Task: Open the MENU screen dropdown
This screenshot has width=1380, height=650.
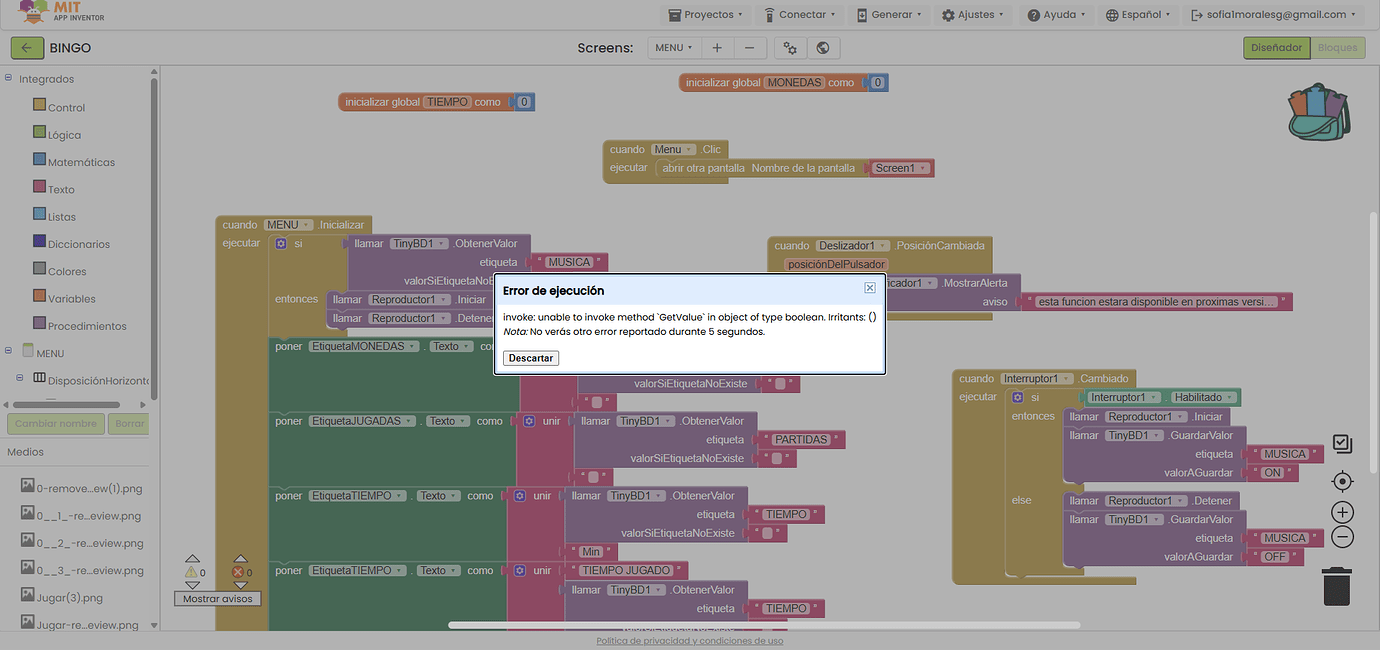Action: [674, 48]
